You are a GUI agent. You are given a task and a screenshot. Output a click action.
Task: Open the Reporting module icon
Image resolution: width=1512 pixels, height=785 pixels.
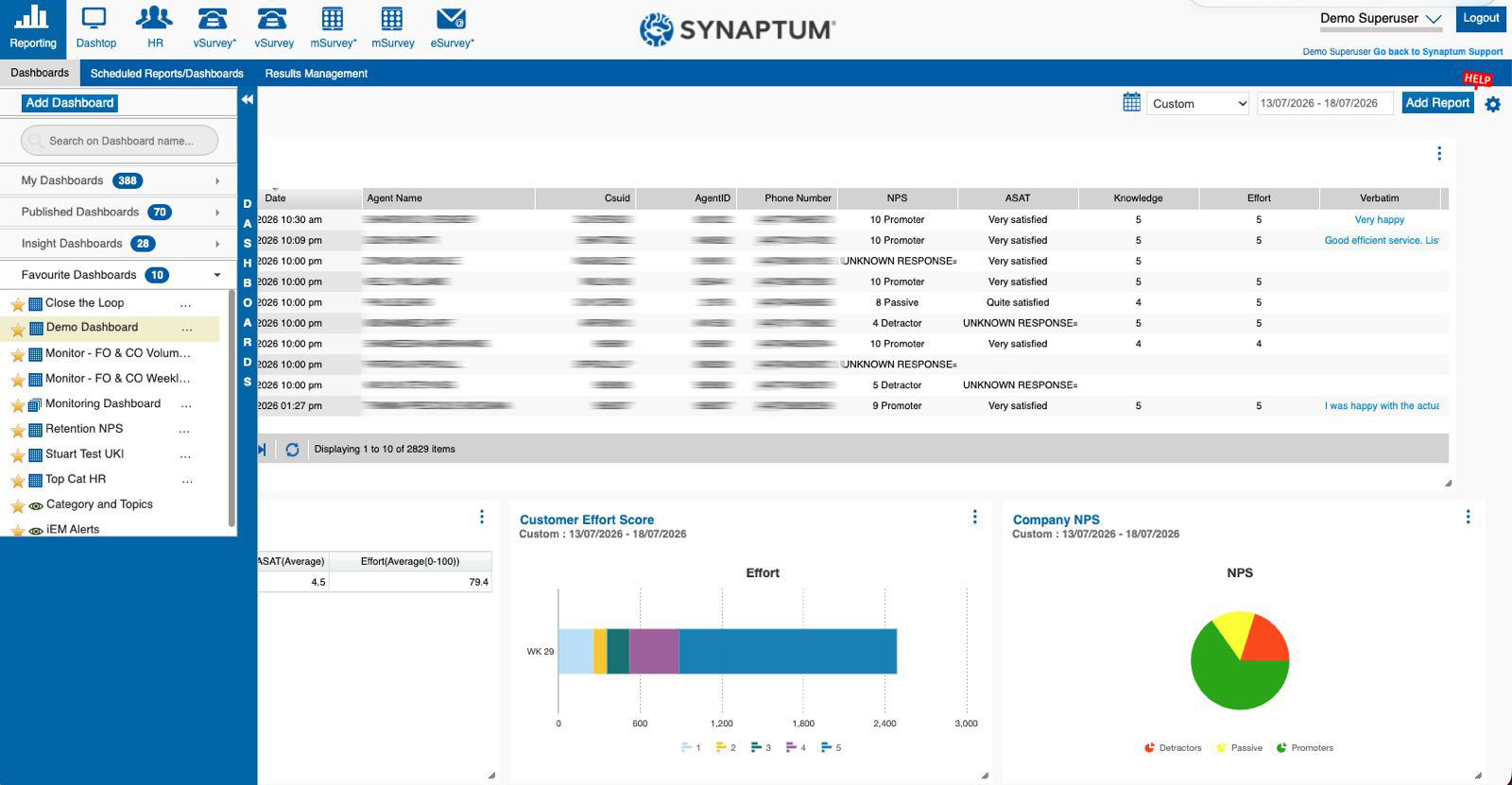point(32,26)
